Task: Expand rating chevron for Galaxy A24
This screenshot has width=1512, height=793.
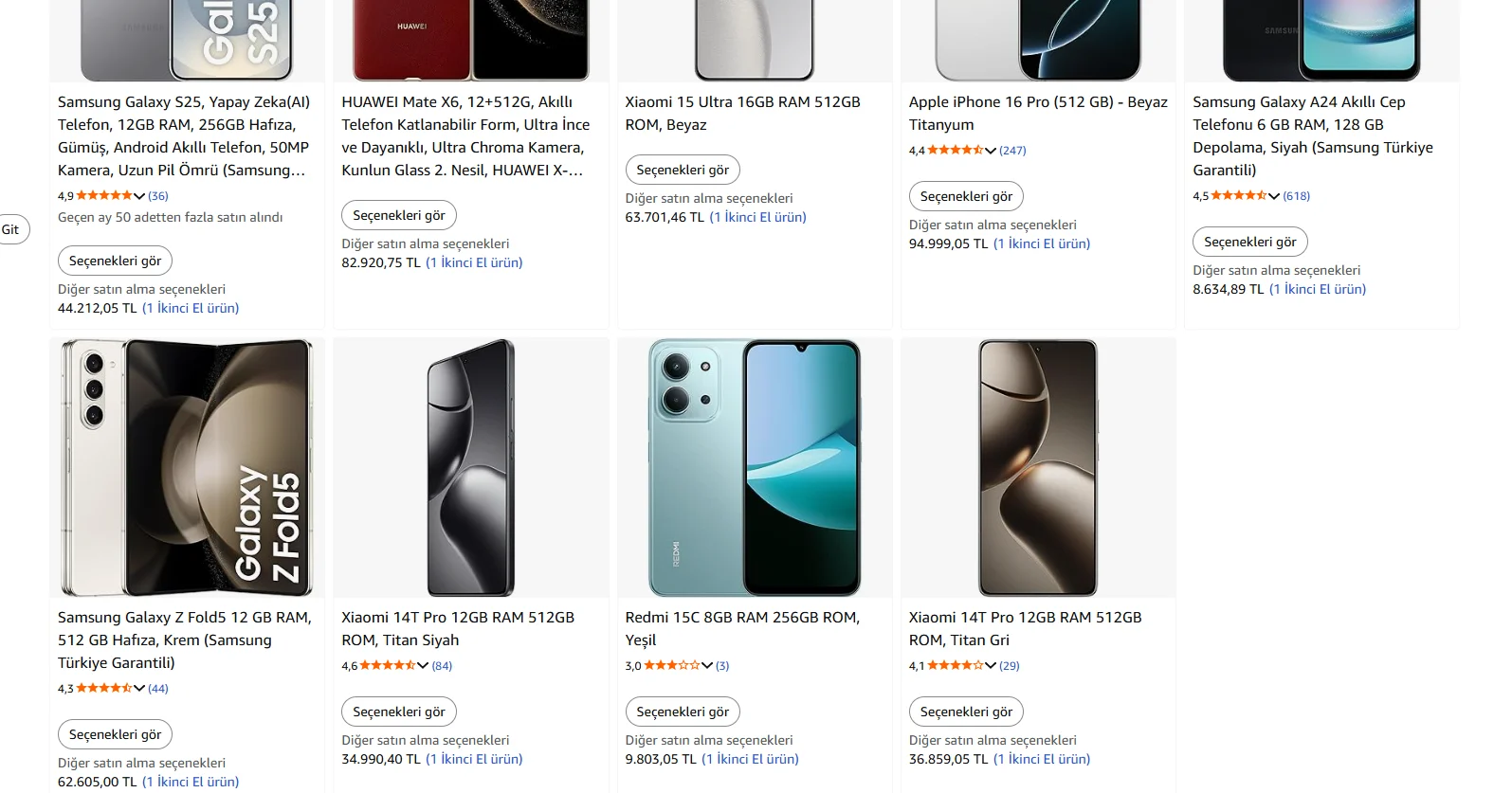Action: point(1274,196)
